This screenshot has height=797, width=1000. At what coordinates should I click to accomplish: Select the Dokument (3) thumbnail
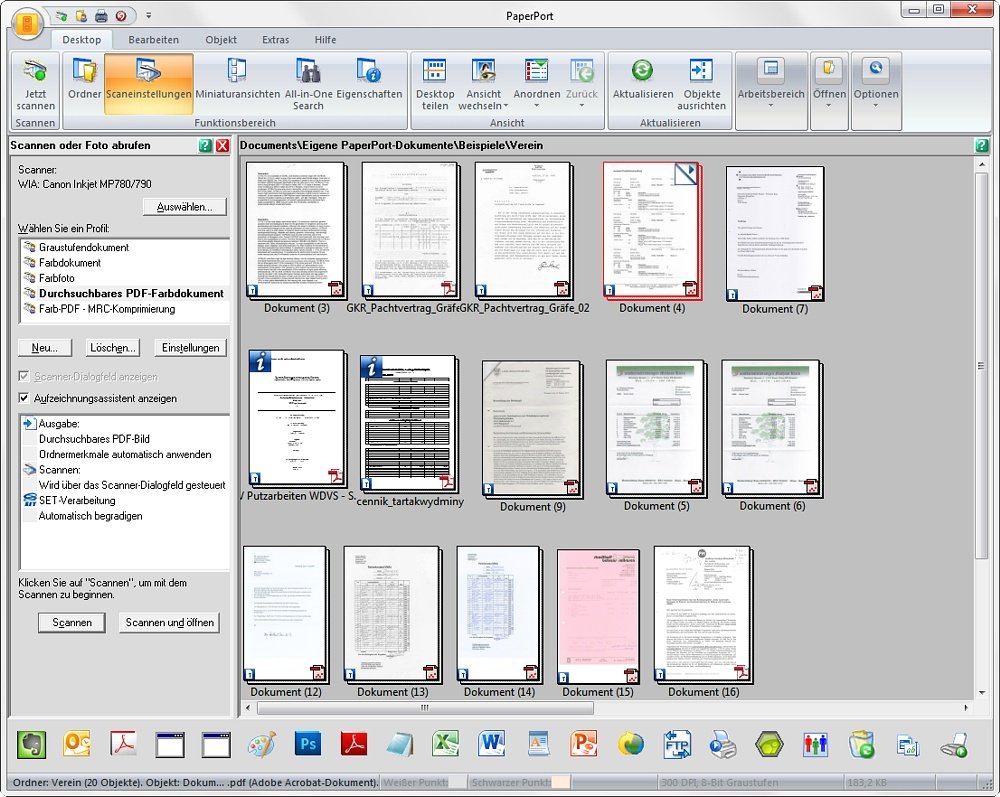296,231
